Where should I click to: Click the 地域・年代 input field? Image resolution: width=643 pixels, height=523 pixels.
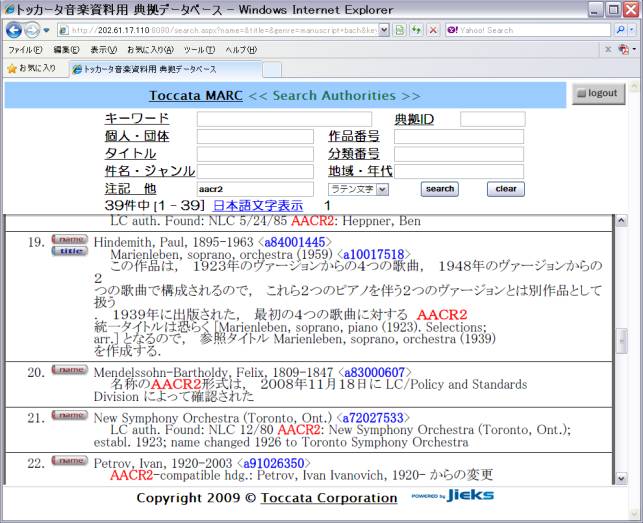tap(459, 171)
